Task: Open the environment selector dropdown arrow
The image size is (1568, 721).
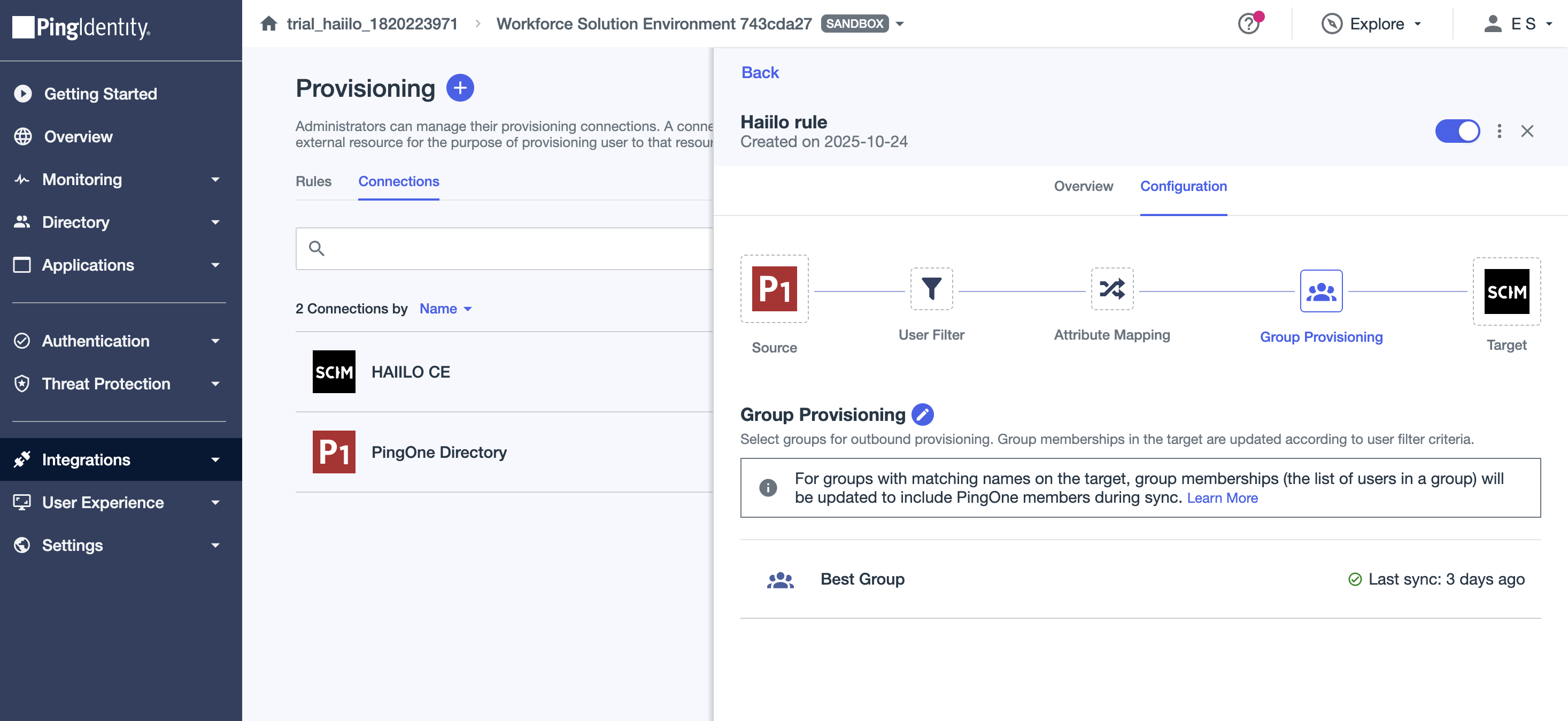Action: [x=900, y=24]
